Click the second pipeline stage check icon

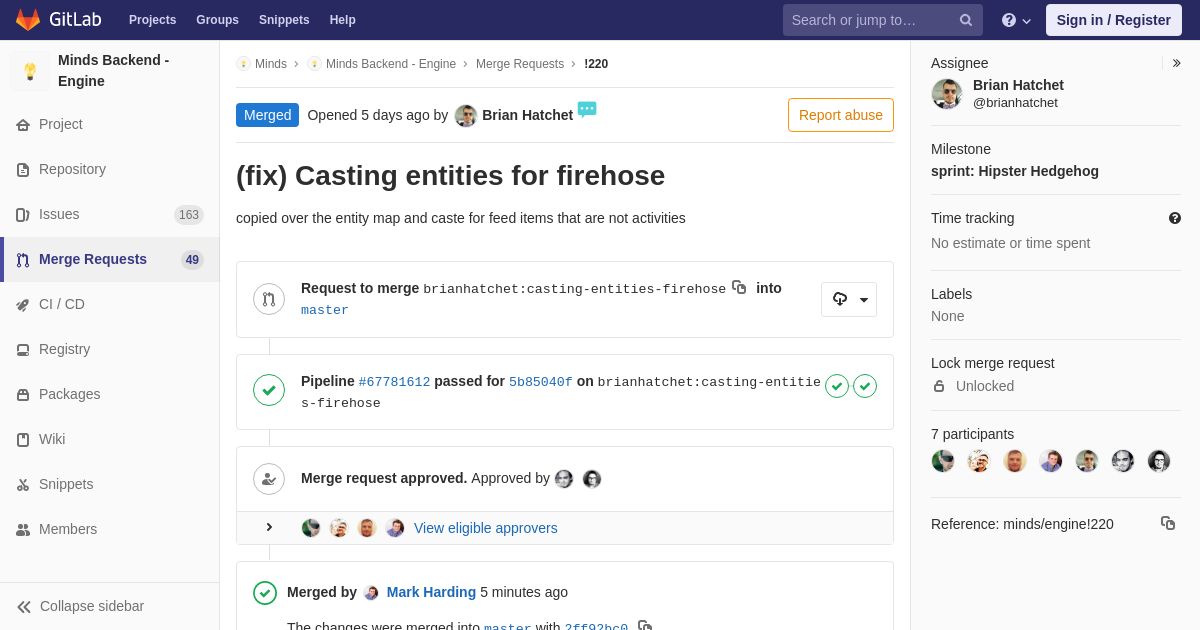pos(865,386)
